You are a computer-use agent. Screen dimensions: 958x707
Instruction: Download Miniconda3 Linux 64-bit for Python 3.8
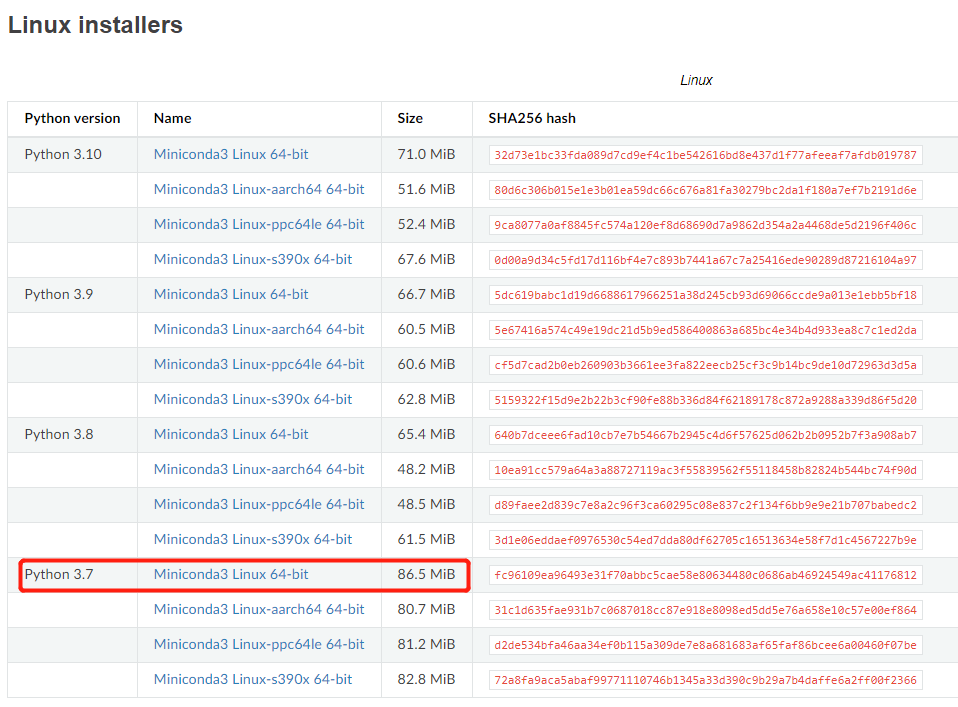tap(231, 435)
